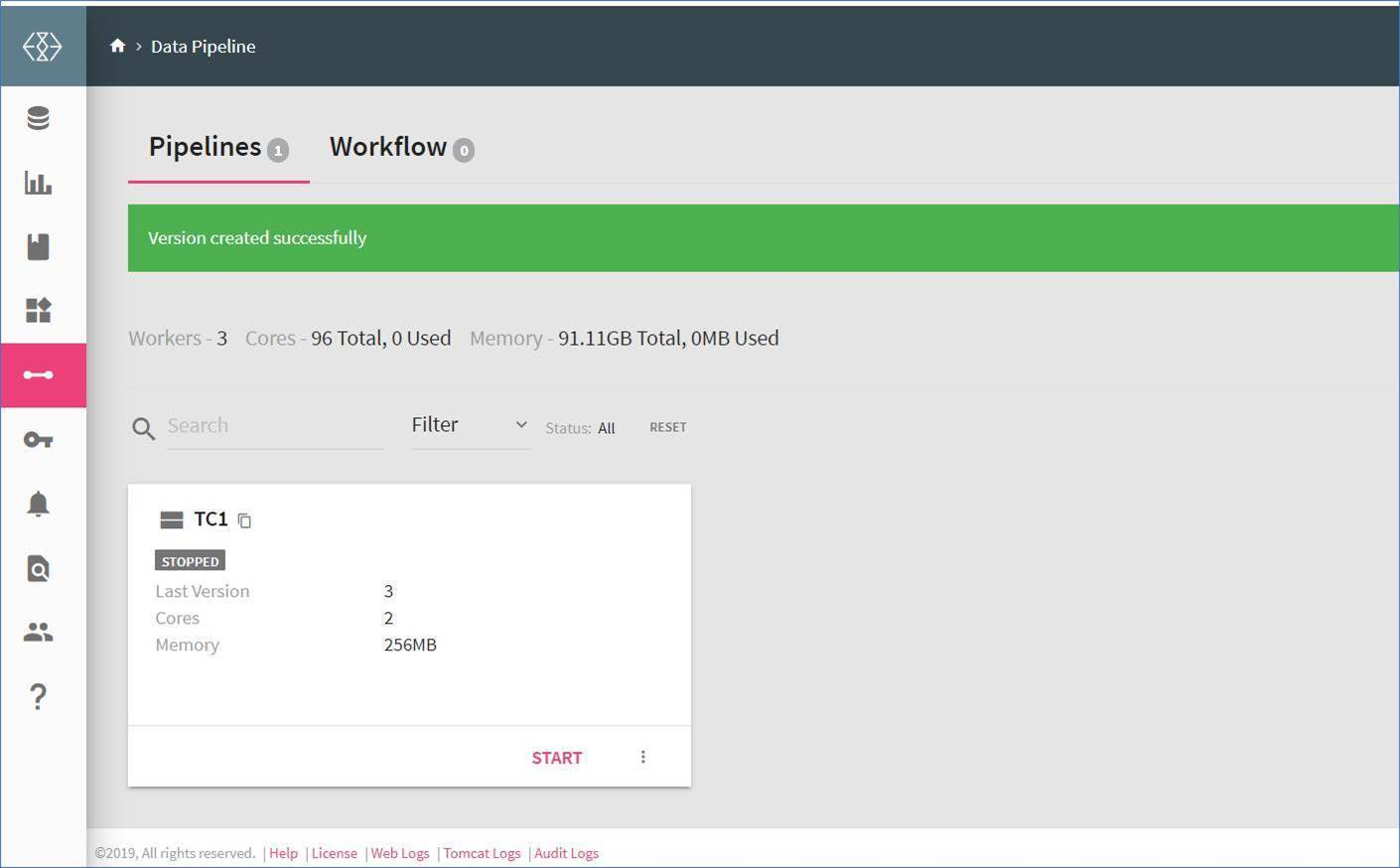
Task: Click the key icon in sidebar
Action: [x=39, y=439]
